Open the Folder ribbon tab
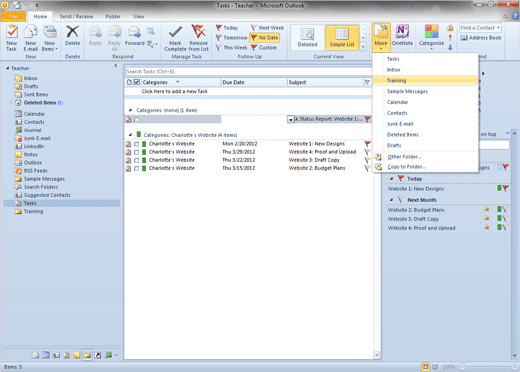Screen dimensions: 520x372 pyautogui.click(x=113, y=16)
